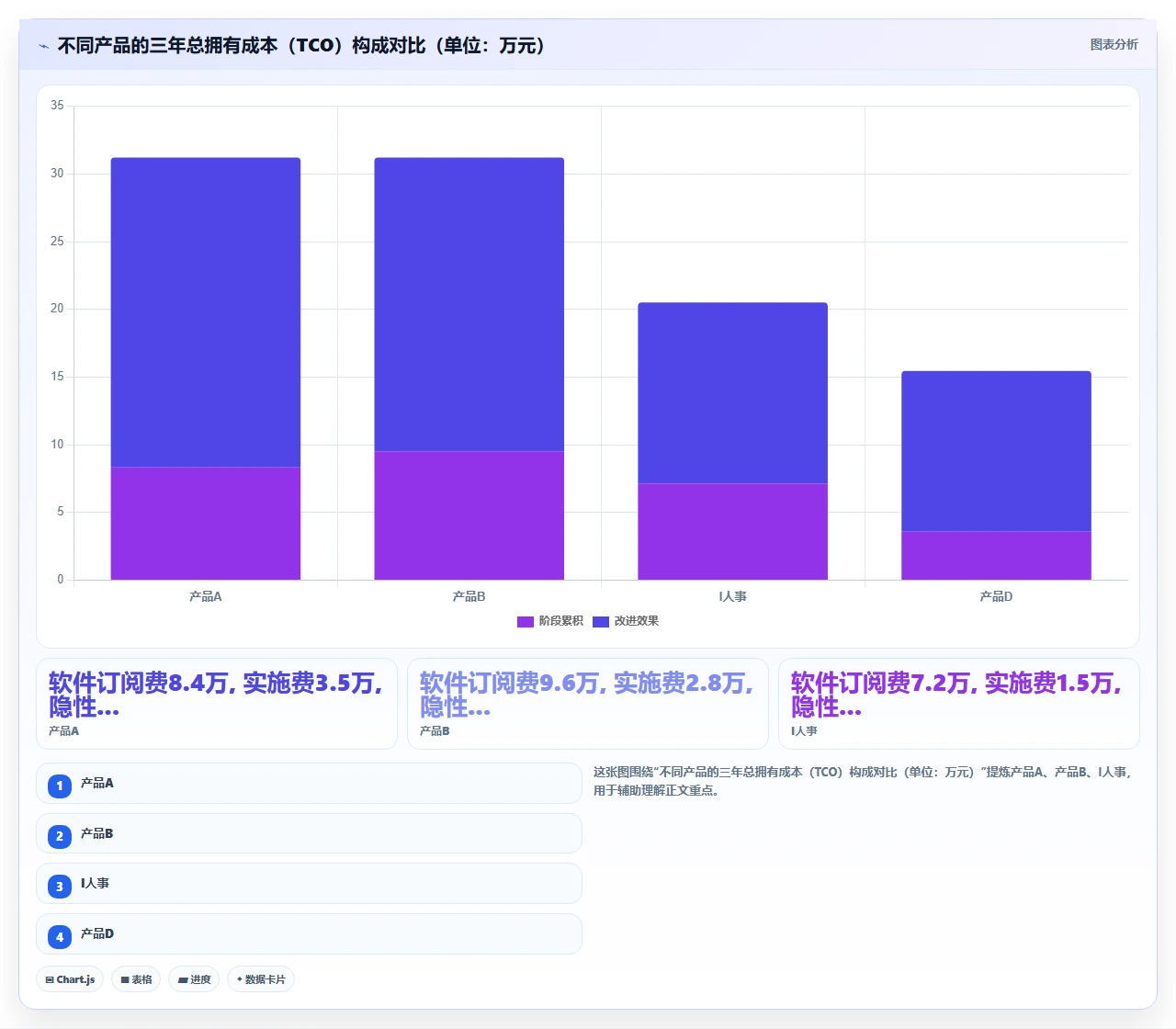Toggle the 阶段累积 legend swatch

tap(526, 622)
